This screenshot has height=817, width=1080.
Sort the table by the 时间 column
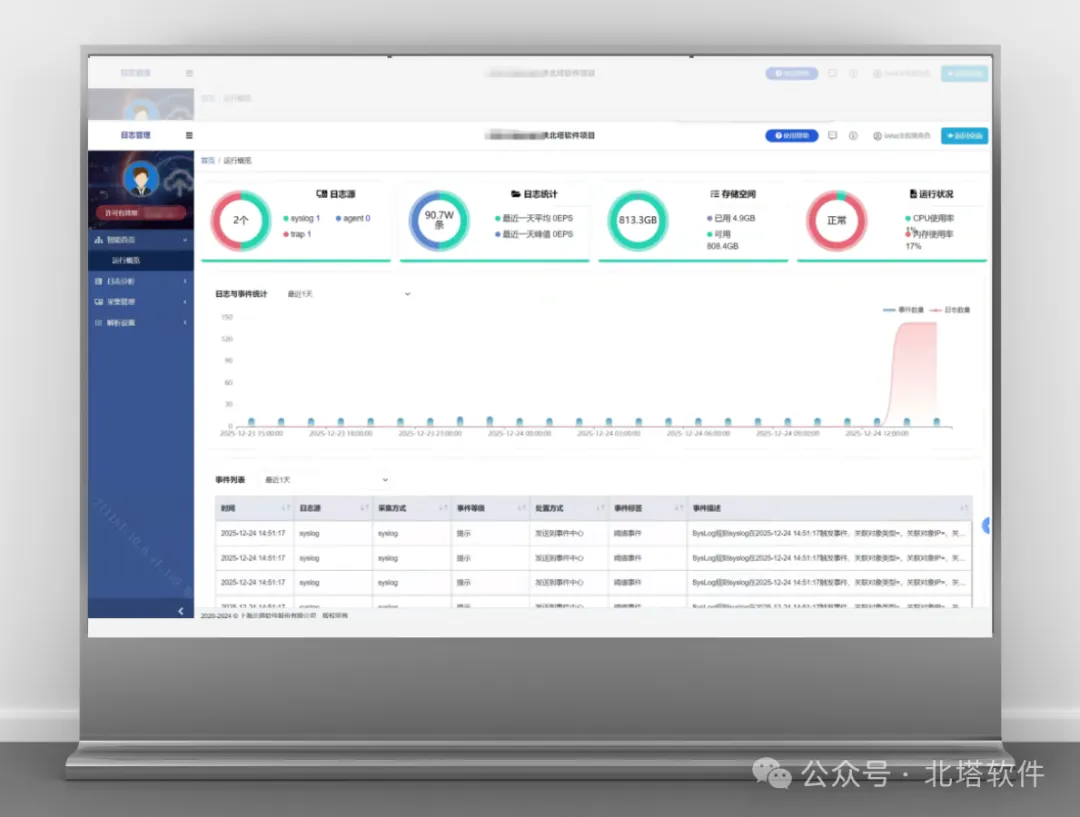pos(286,508)
